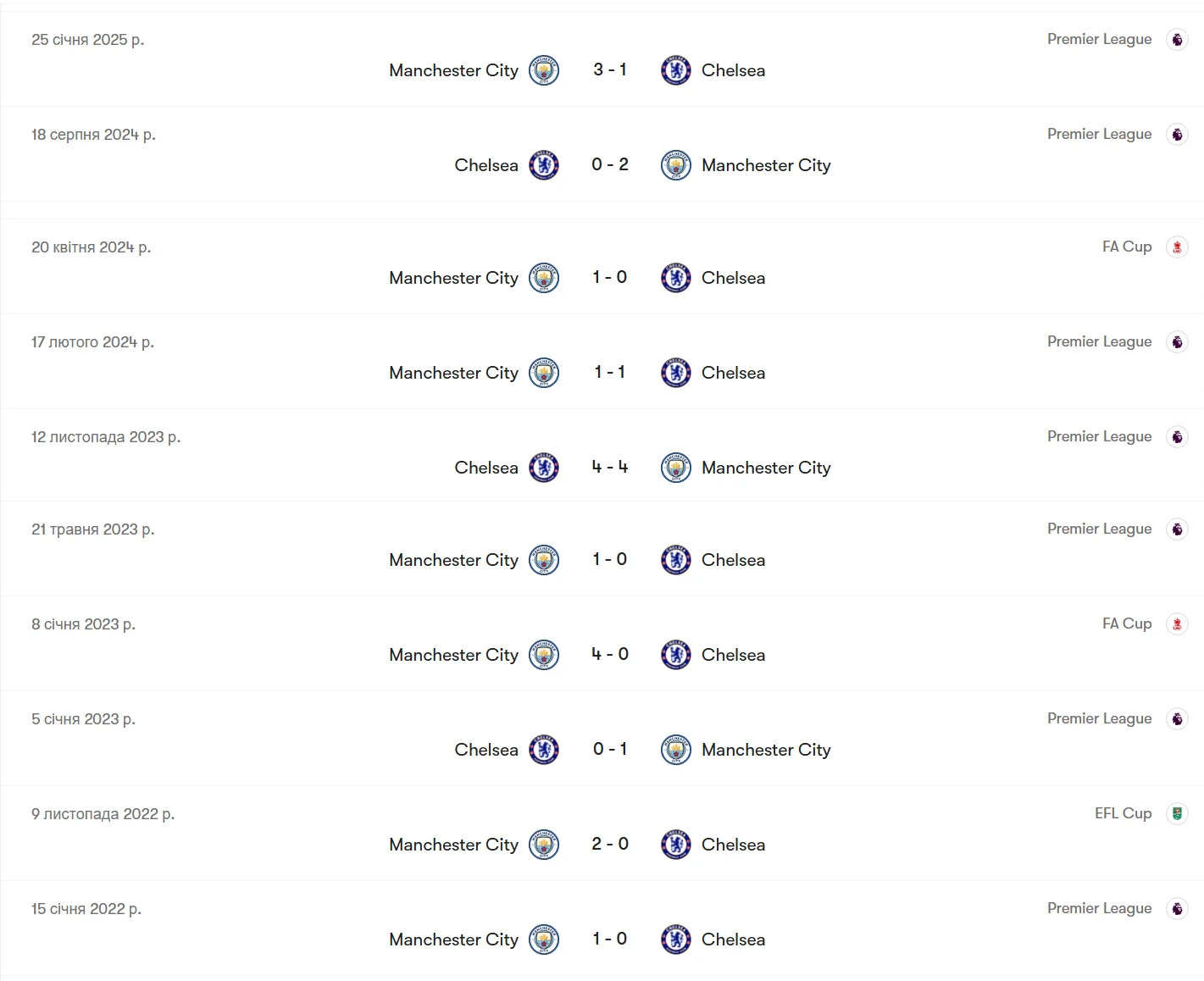Screen dimensions: 1204x981
Task: Click Manchester City crest in the 4 - 0 match
Action: (x=544, y=655)
